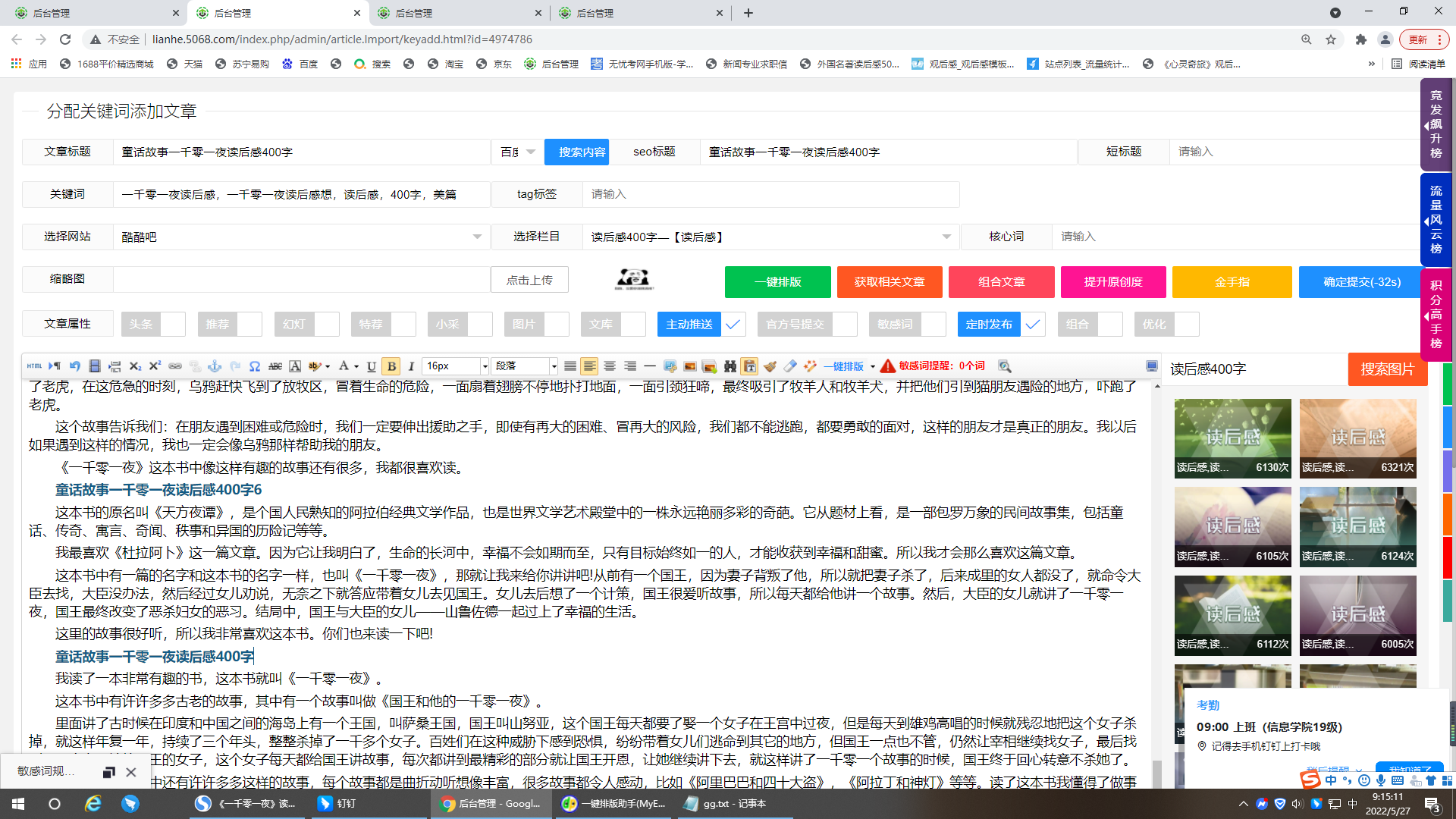Expand the Chrome bookmarks overflow chevron
Screen dimensions: 1456x819
click(1371, 64)
